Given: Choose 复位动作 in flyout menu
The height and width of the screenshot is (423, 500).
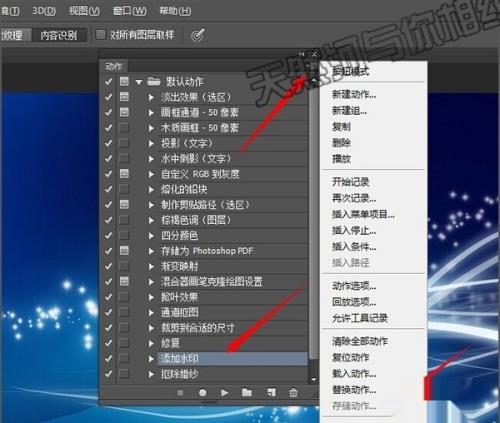Looking at the screenshot, I should 350,357.
